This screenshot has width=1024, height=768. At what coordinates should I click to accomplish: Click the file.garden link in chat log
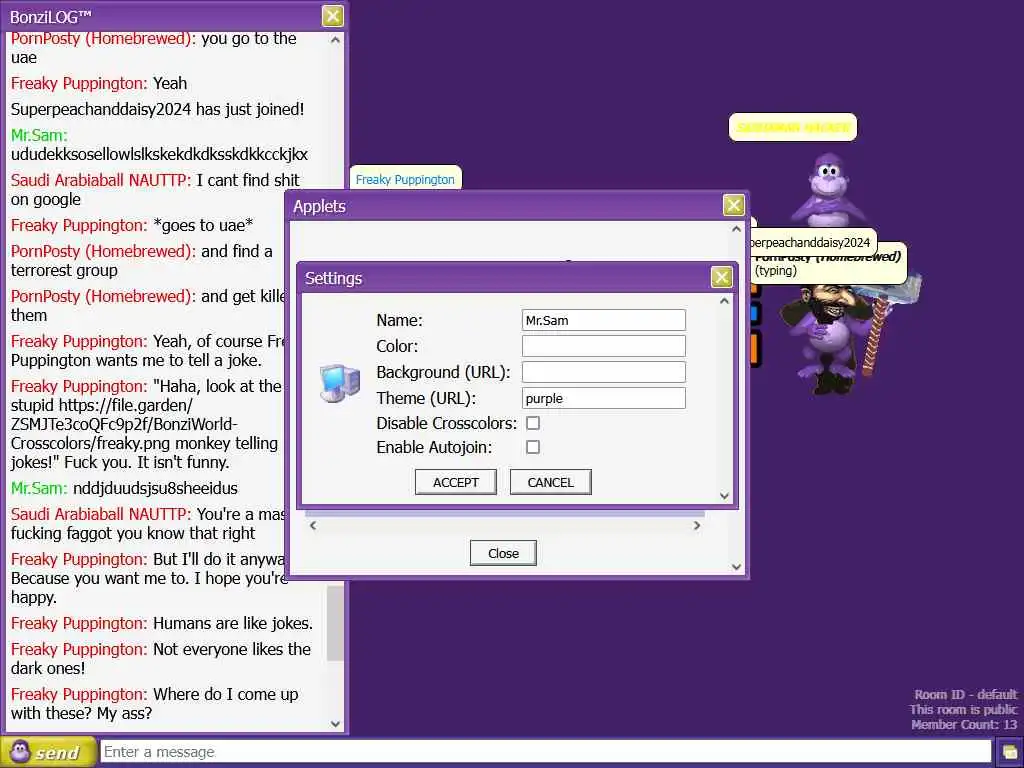tap(124, 424)
